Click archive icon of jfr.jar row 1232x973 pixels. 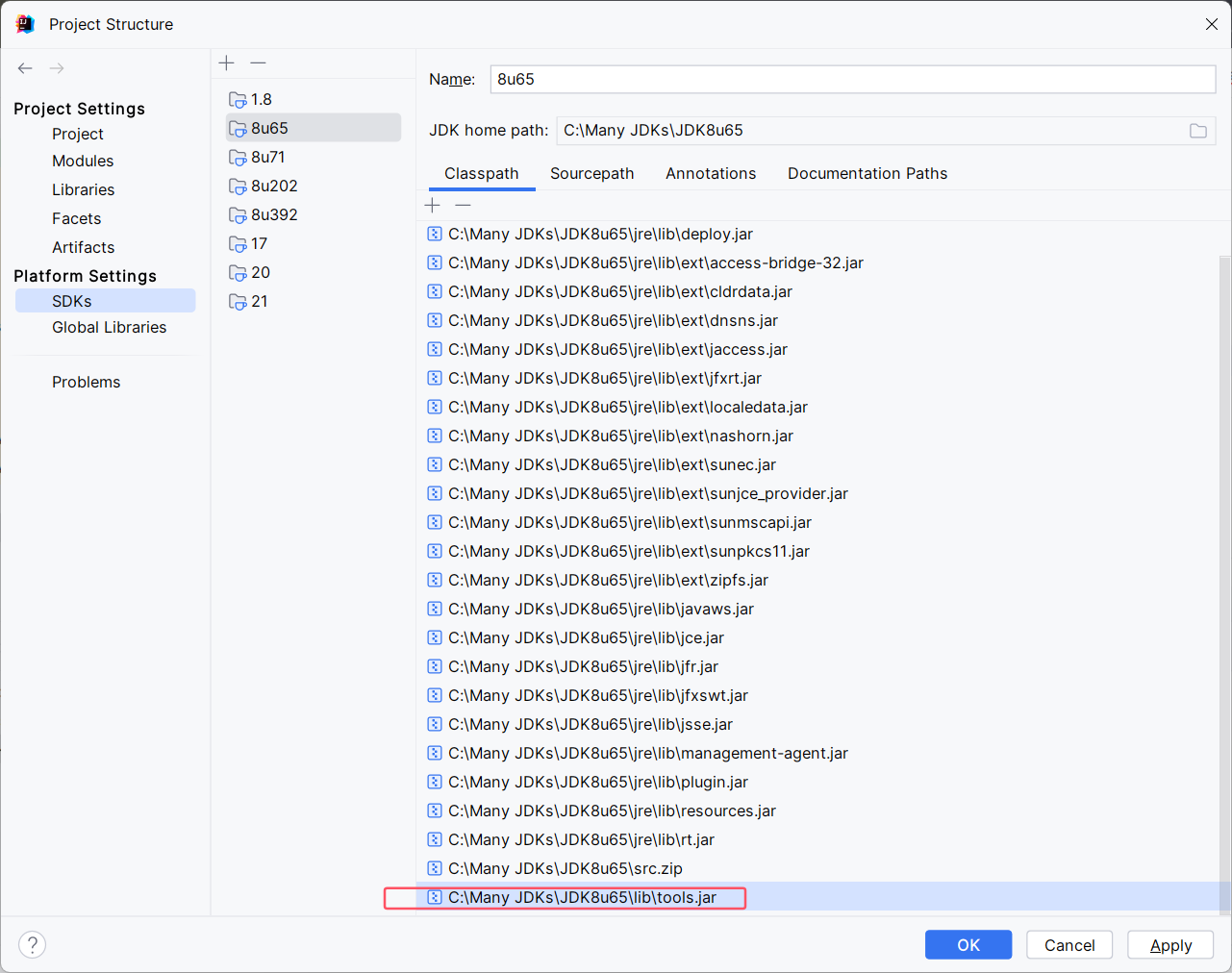(x=435, y=666)
